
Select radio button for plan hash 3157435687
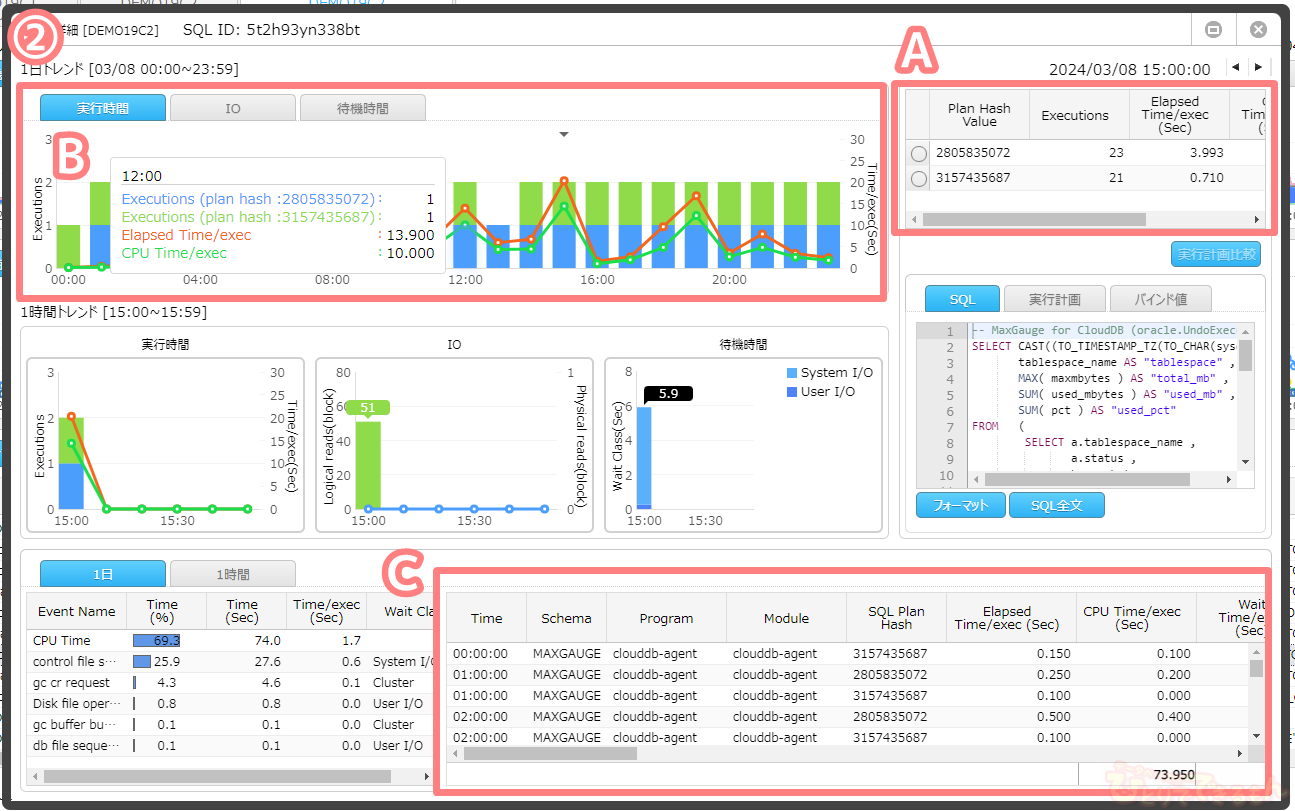click(919, 178)
